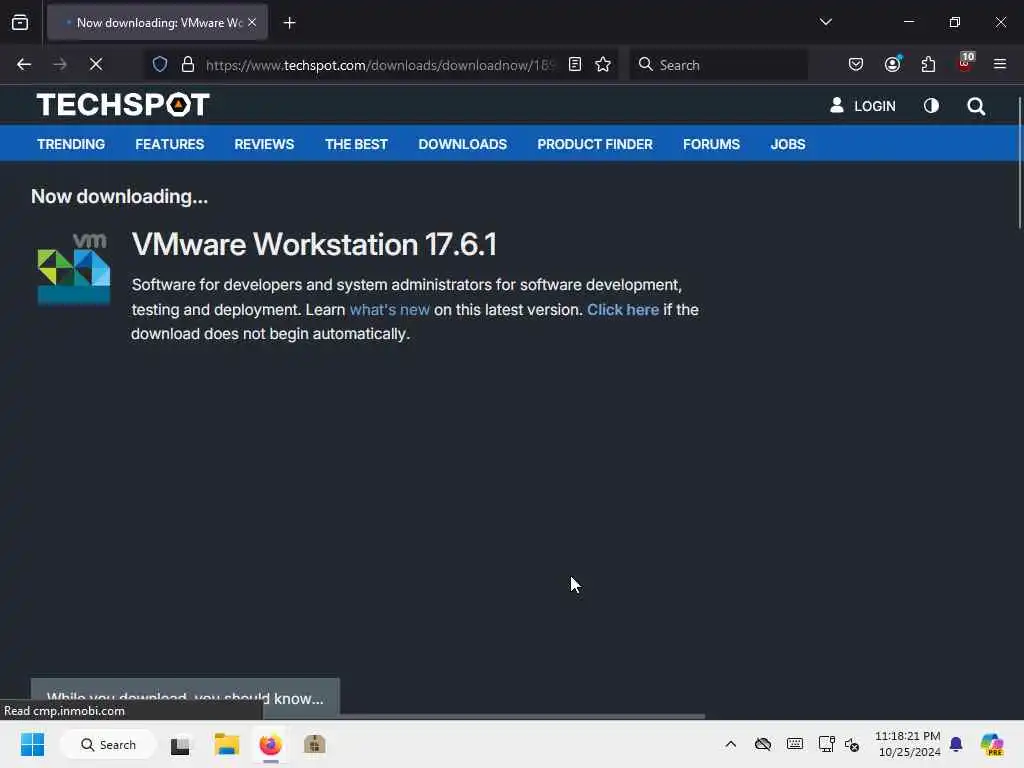
Task: Open Windows taskbar Search box
Action: tap(108, 744)
